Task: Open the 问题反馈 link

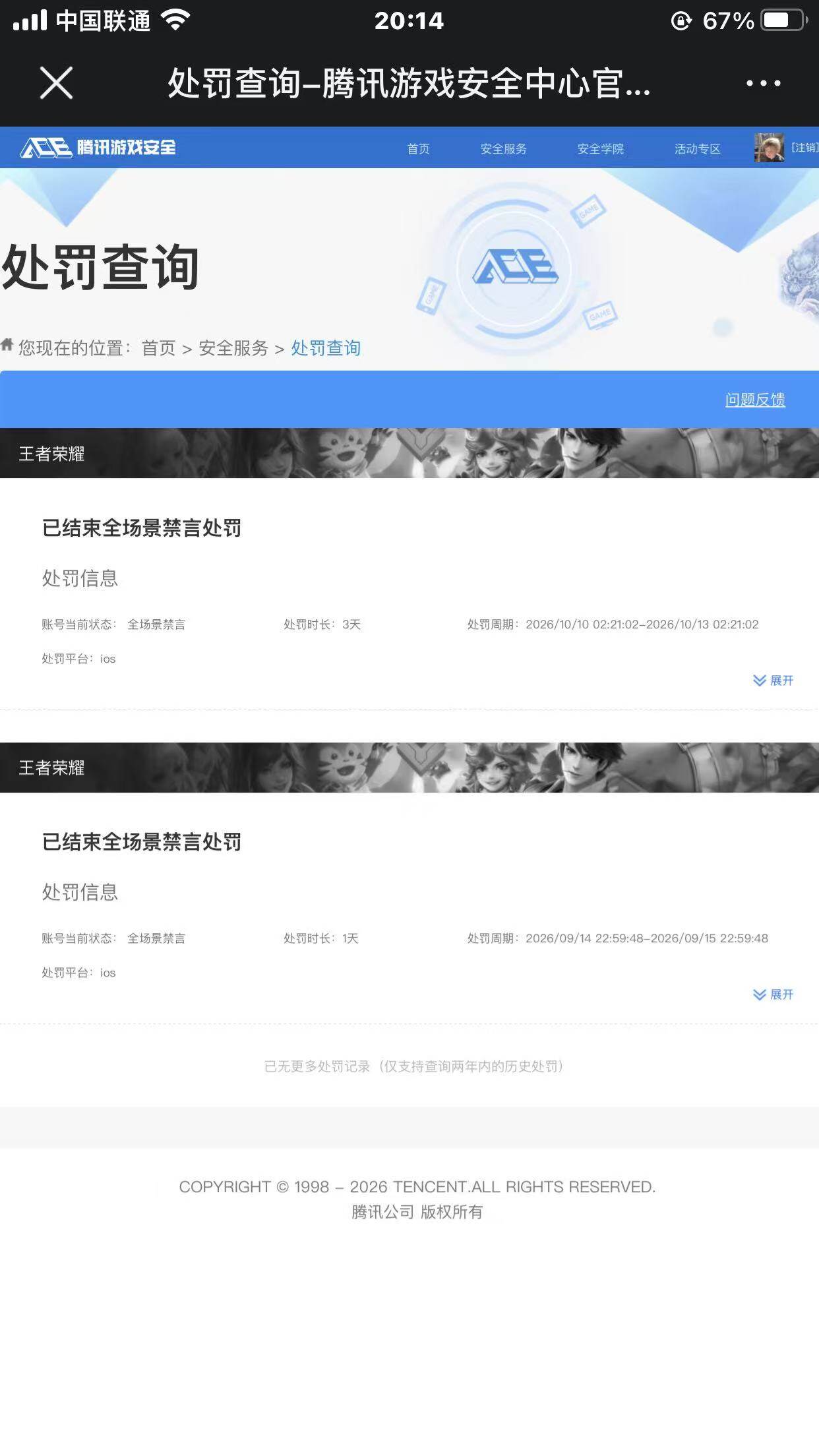Action: pyautogui.click(x=755, y=400)
